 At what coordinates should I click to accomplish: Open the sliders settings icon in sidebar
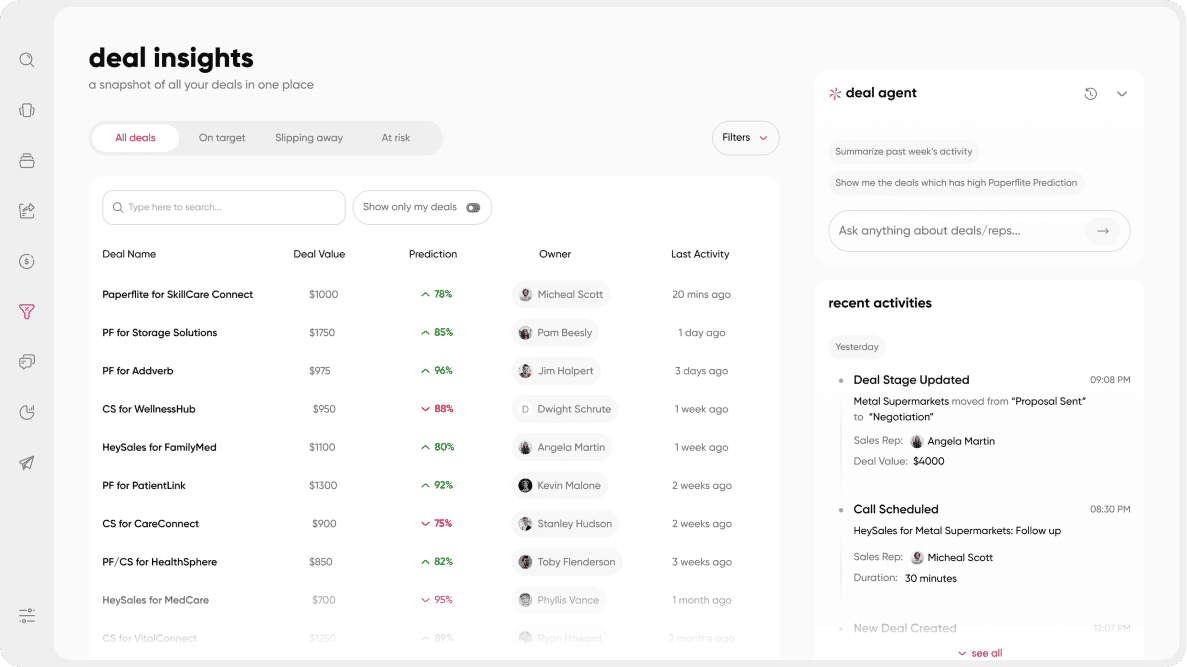point(26,616)
